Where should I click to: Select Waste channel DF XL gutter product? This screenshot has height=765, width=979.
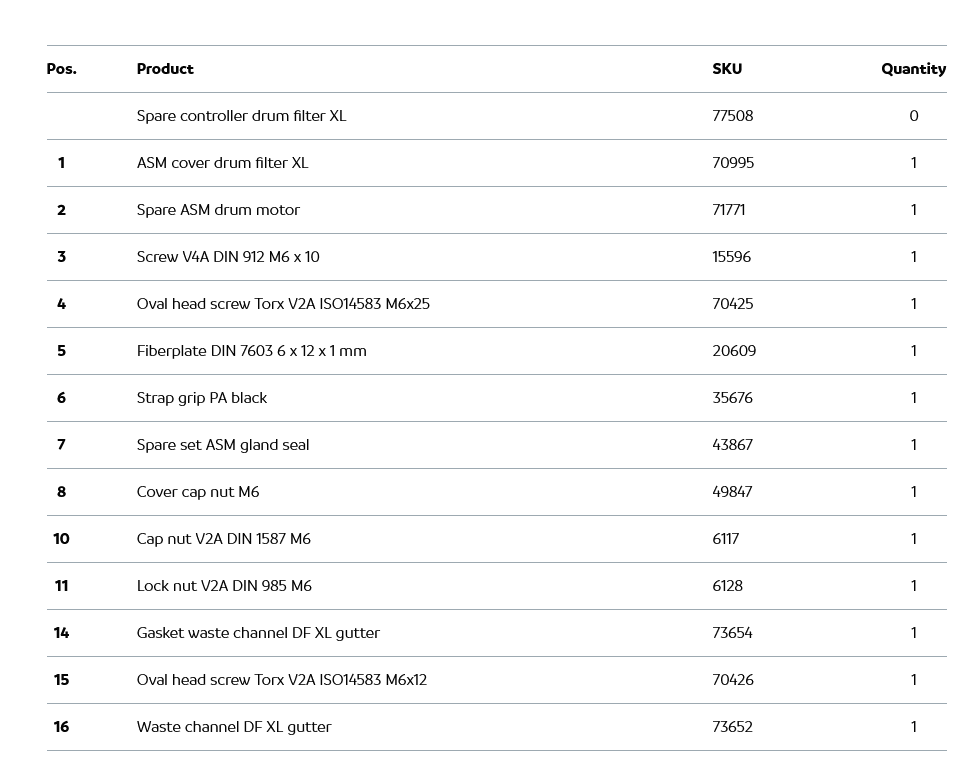[234, 727]
